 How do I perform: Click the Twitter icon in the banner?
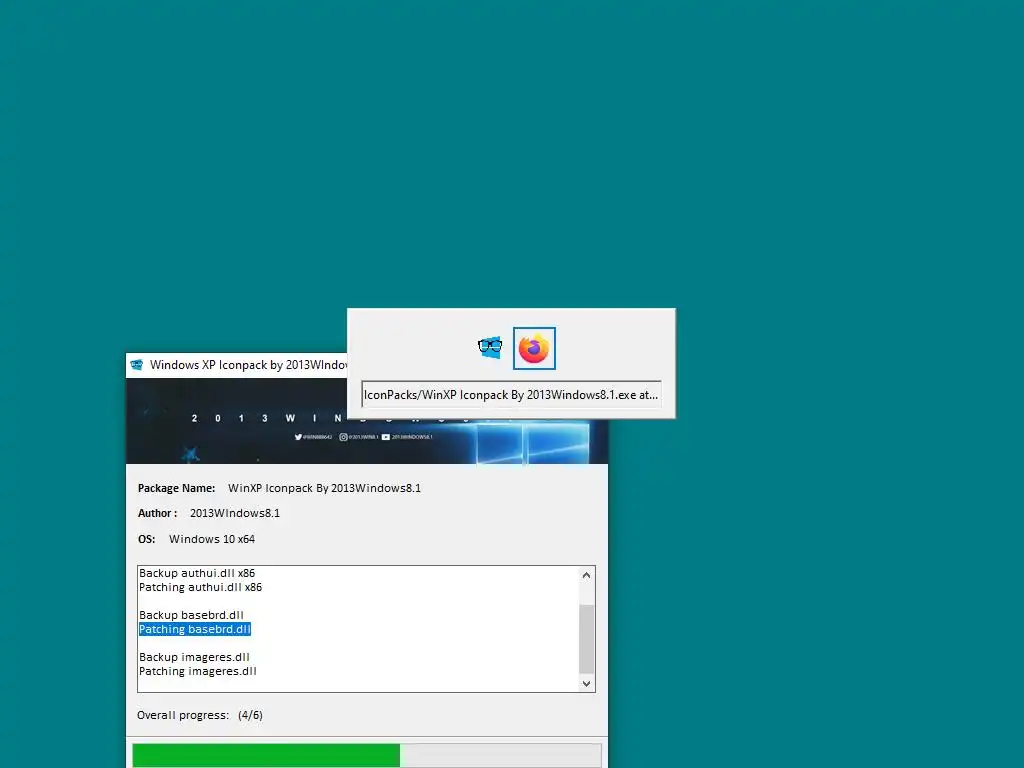pyautogui.click(x=298, y=437)
